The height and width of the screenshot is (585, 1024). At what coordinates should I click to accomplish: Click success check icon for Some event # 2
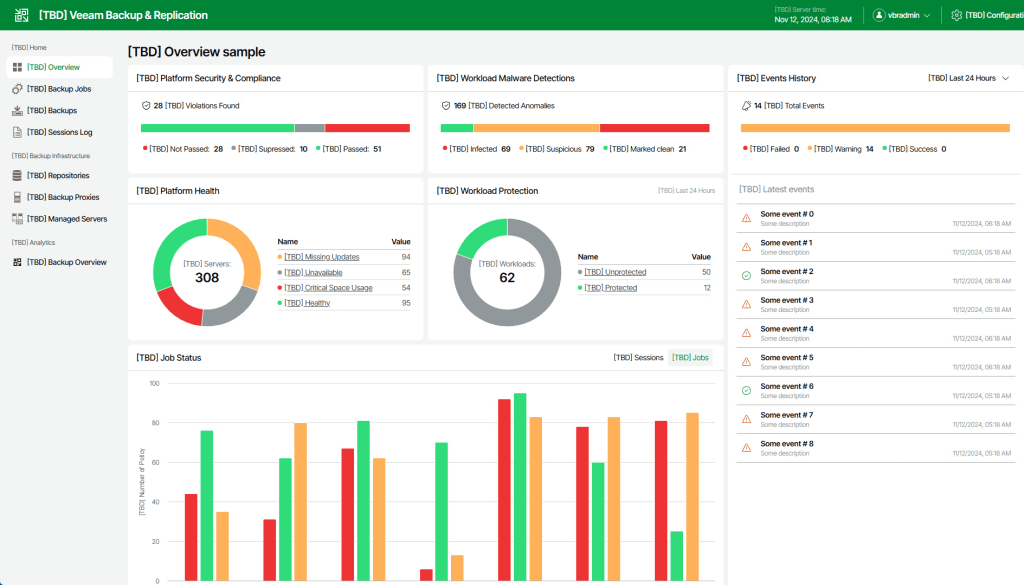(746, 275)
